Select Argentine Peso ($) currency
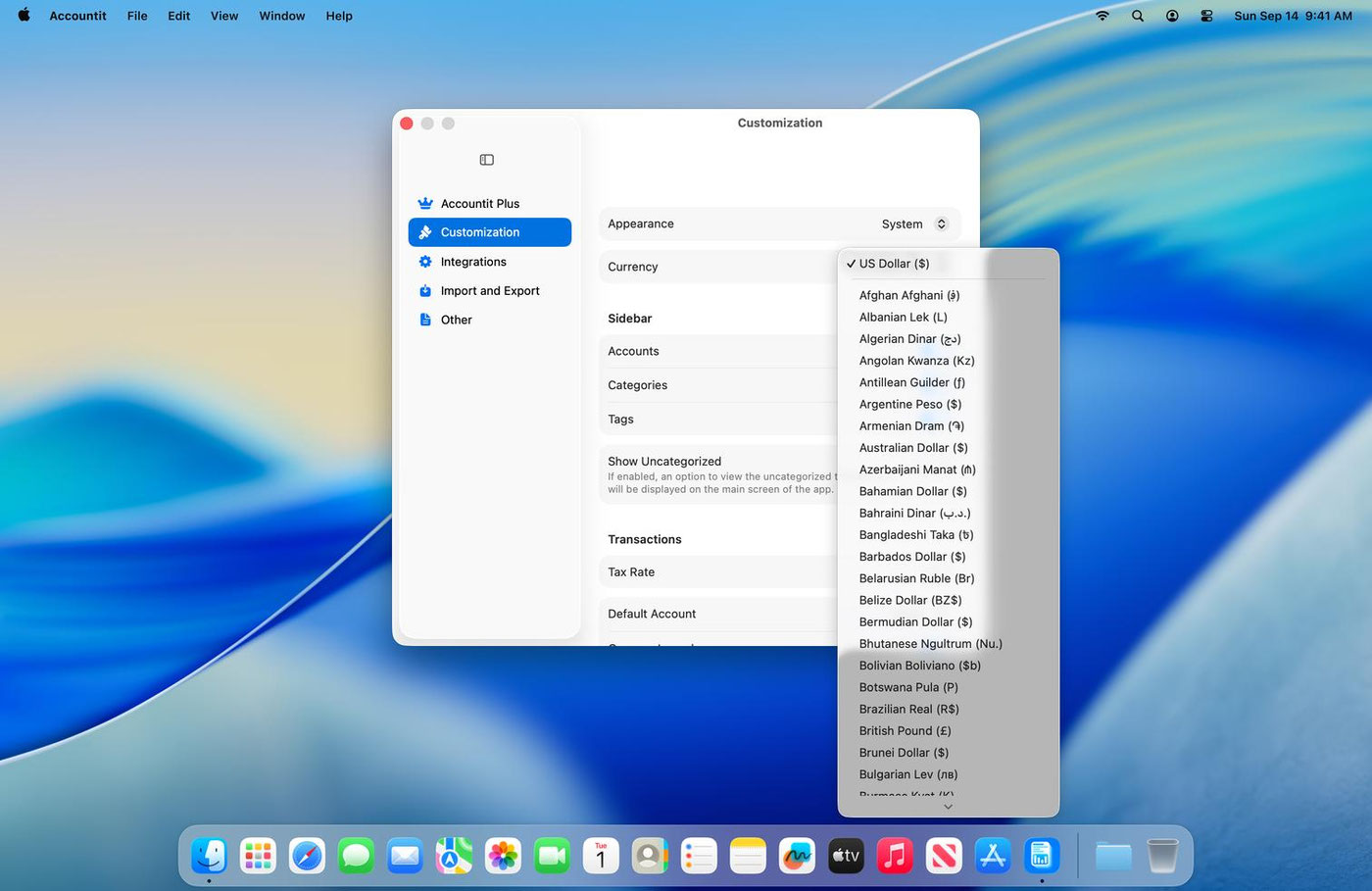This screenshot has height=891, width=1372. coord(909,405)
